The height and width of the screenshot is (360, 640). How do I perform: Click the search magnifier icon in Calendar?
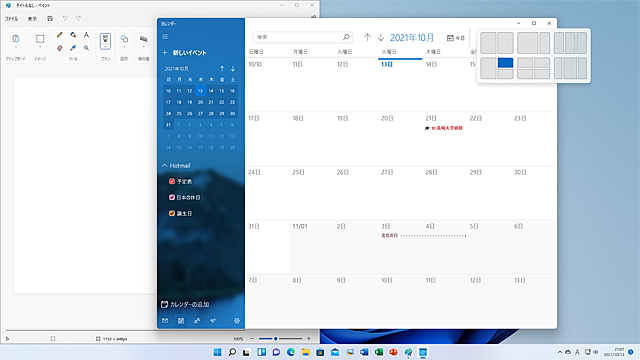(x=346, y=37)
